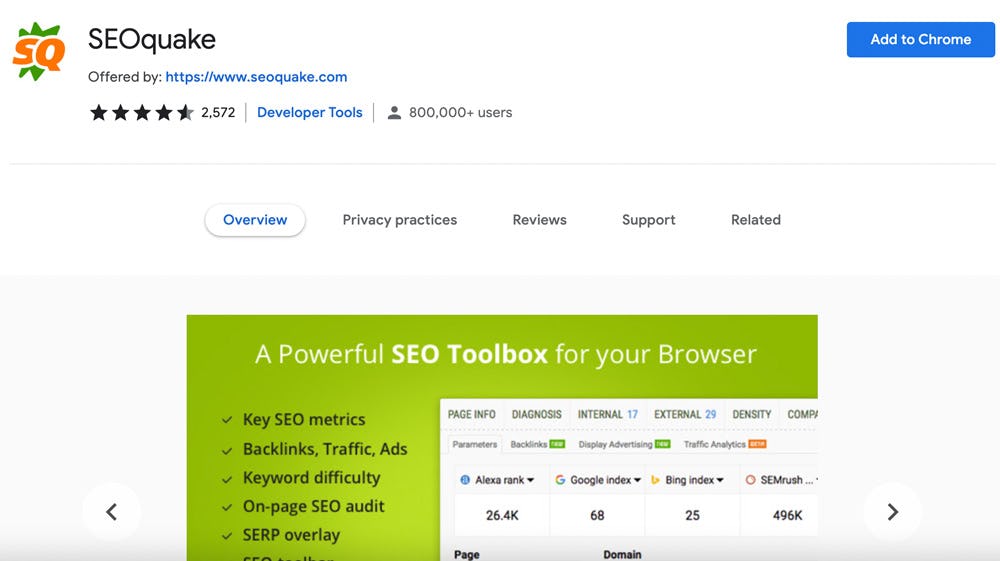Viewport: 1000px width, 561px height.
Task: Select the Parameters sub-tab
Action: (x=474, y=444)
